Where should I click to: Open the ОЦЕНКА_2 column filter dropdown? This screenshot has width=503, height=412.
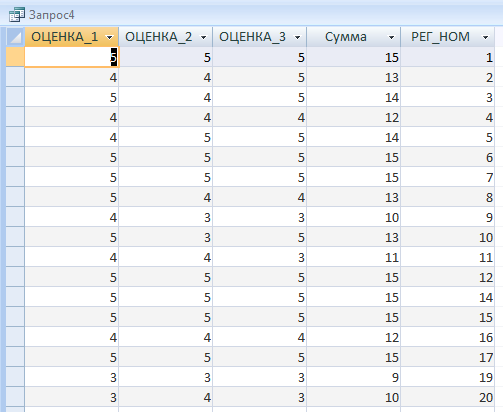click(203, 37)
